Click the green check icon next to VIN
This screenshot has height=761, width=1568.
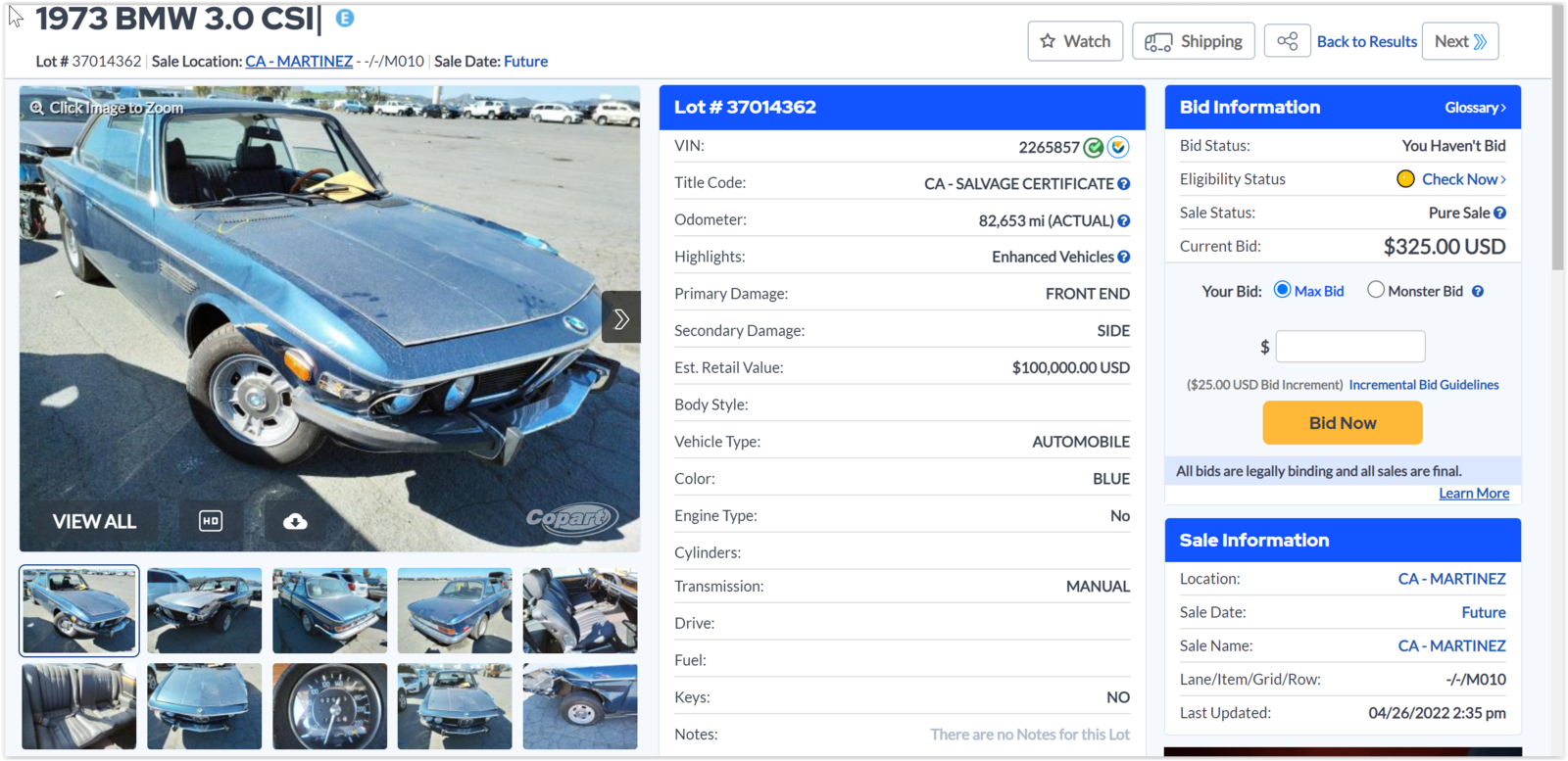(1094, 147)
